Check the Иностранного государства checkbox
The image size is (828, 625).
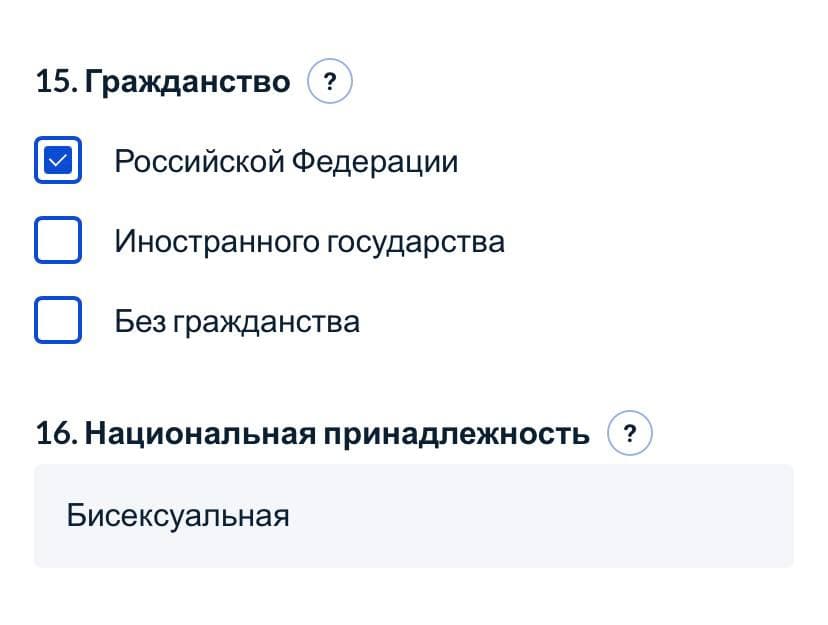tap(58, 241)
